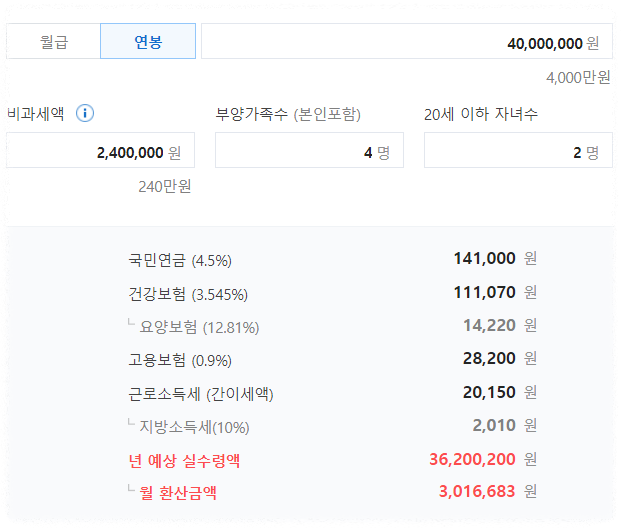Click the 월 환산금액 label
This screenshot has width=621, height=528.
point(178,493)
